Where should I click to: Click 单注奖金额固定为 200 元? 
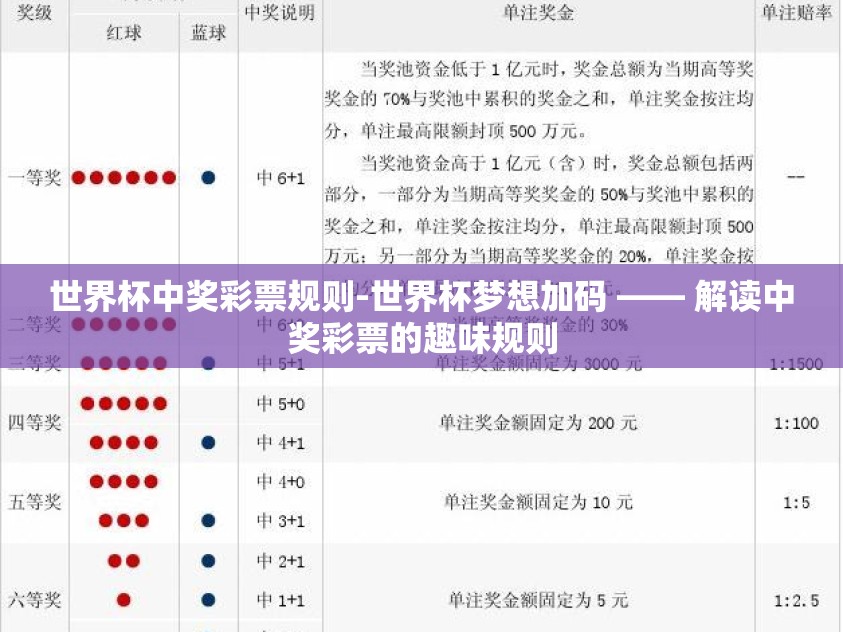pos(538,423)
